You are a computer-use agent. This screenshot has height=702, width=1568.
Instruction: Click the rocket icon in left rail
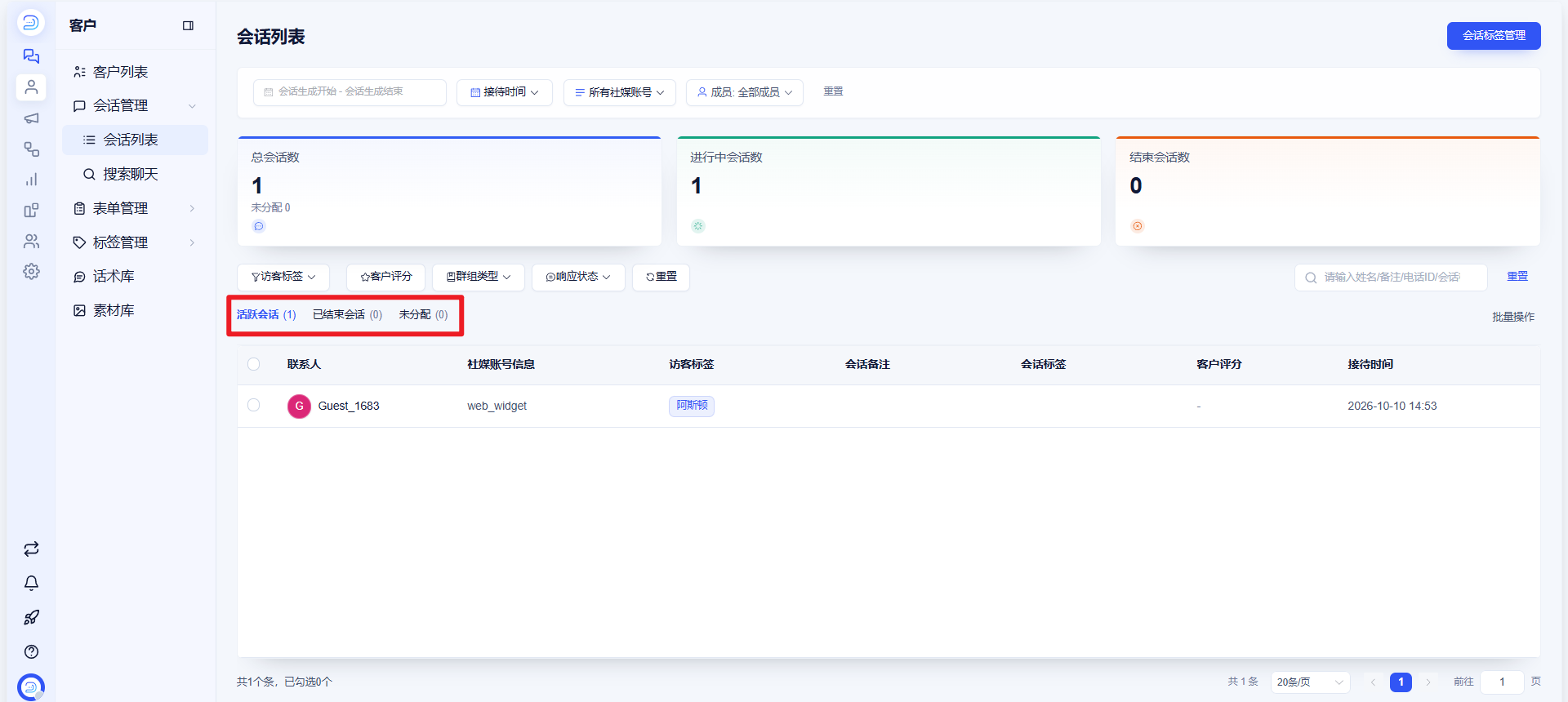[31, 617]
